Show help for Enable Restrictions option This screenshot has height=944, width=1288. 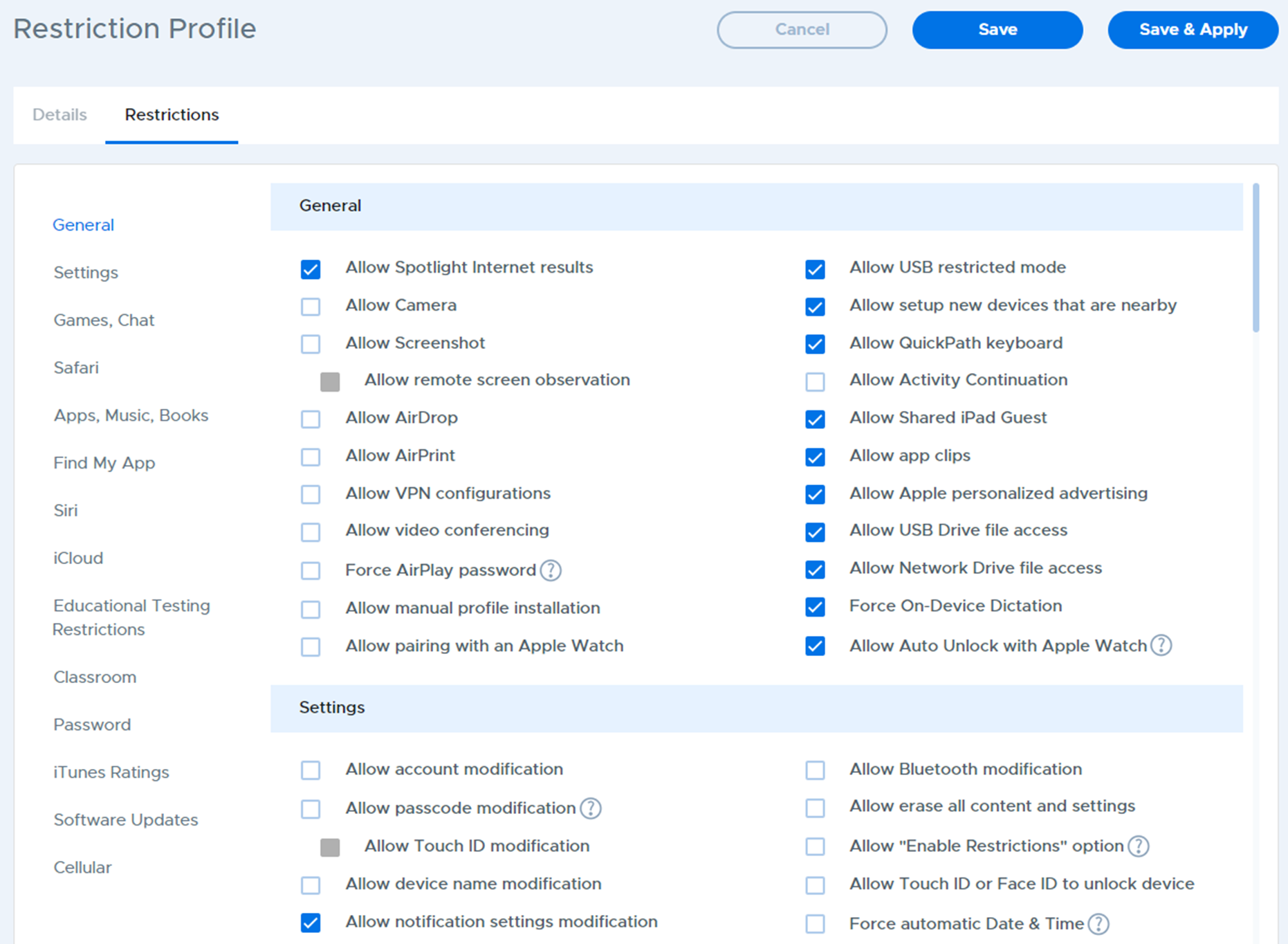click(x=1138, y=846)
